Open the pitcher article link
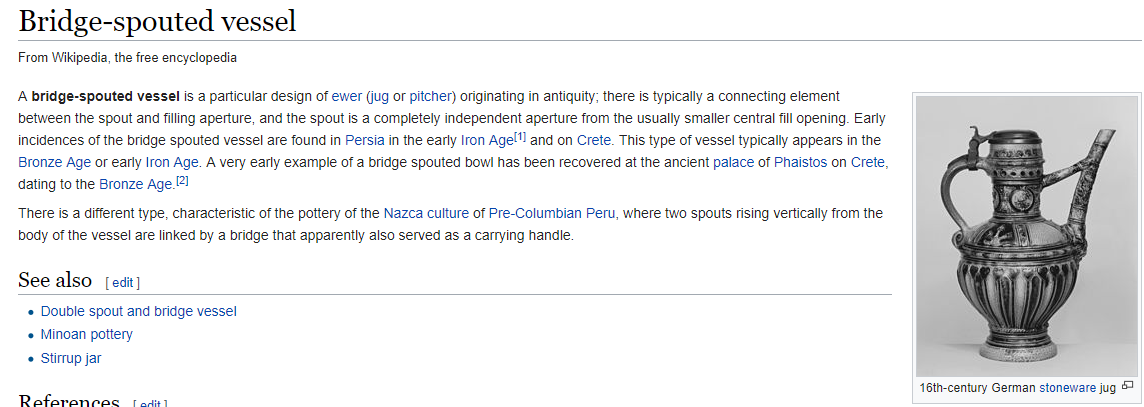Image resolution: width=1144 pixels, height=407 pixels. coord(431,96)
